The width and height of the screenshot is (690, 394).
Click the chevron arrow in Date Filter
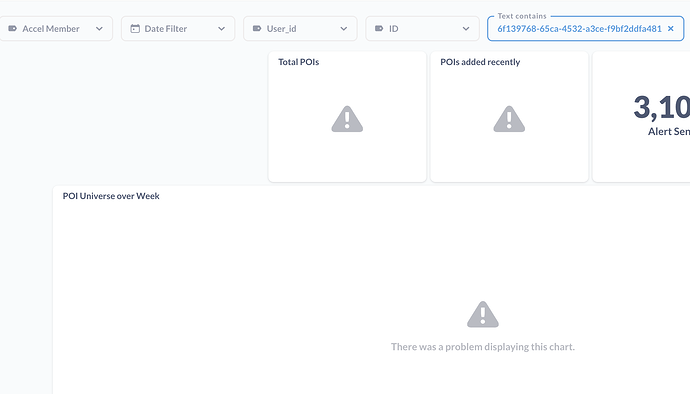pyautogui.click(x=221, y=29)
